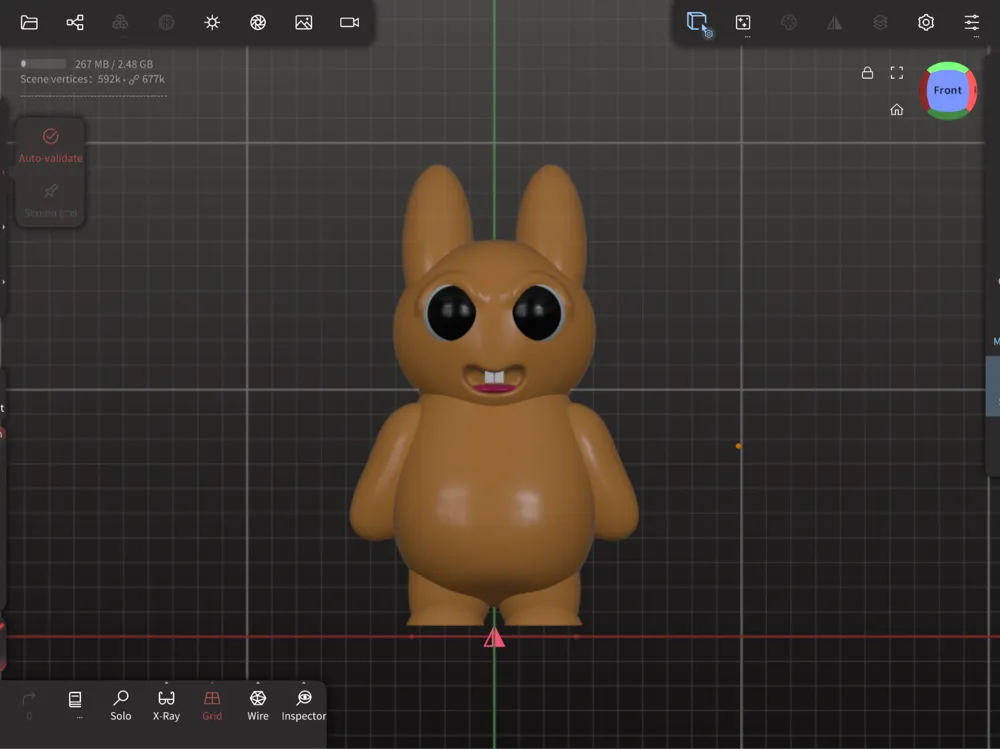This screenshot has height=750, width=1000.
Task: Click the undo arrow
Action: [28, 700]
